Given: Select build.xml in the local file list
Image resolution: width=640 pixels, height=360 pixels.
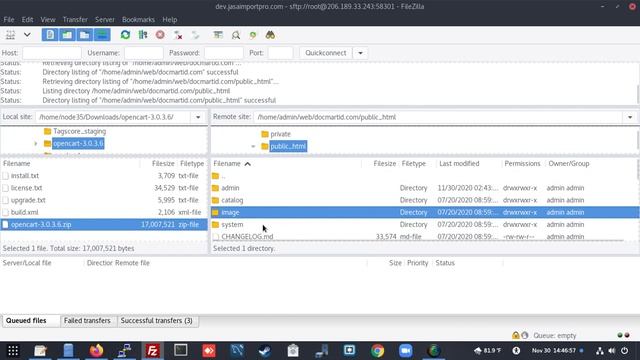Looking at the screenshot, I should click(x=104, y=212).
